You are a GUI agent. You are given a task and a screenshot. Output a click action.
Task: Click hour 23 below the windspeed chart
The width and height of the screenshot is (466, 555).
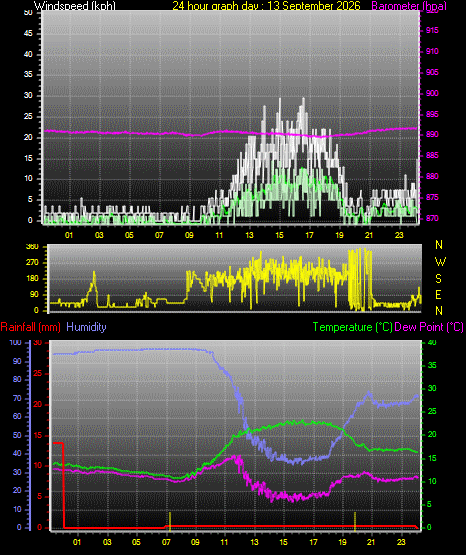[399, 235]
